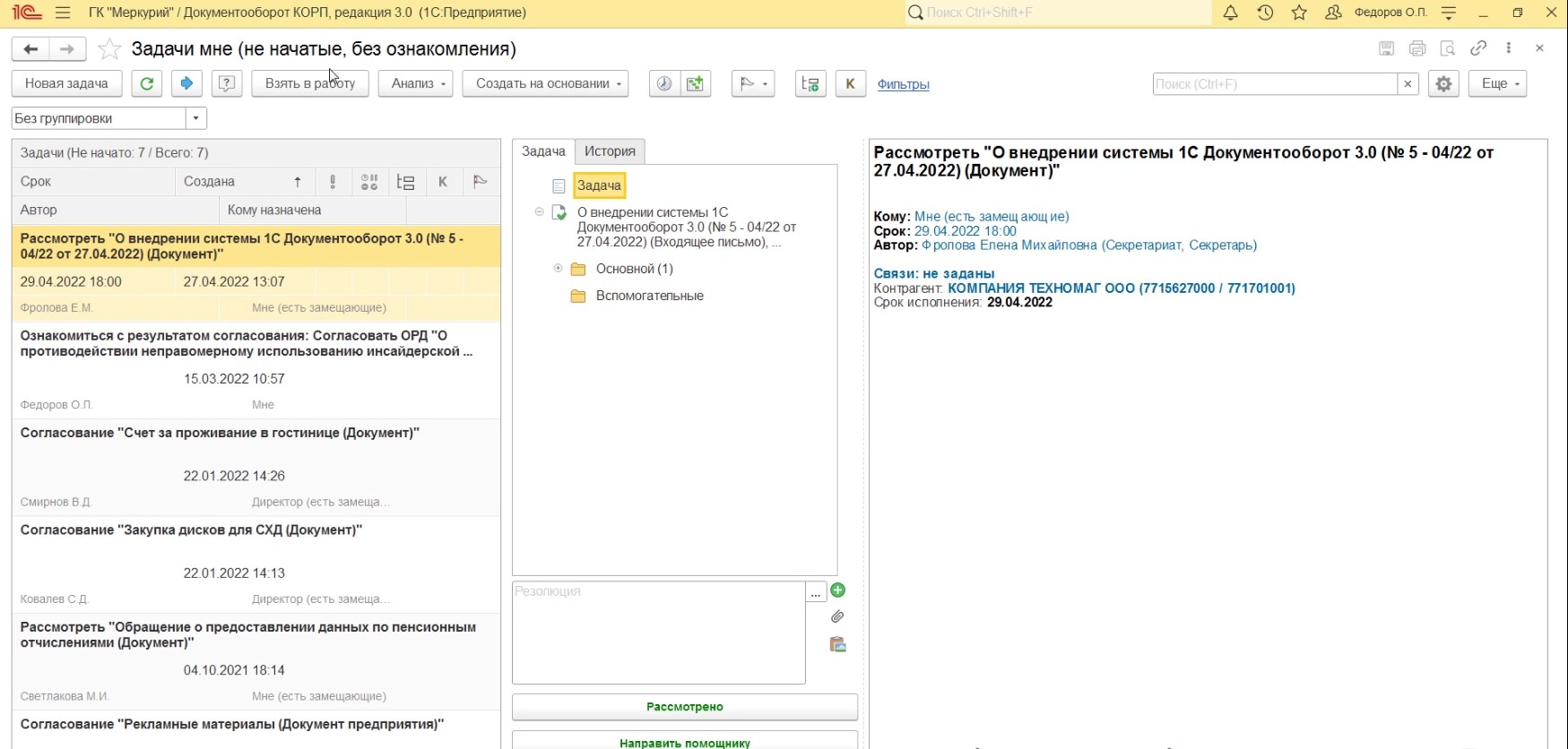
Task: Open the 1C main menu hamburger icon
Action: click(x=62, y=13)
